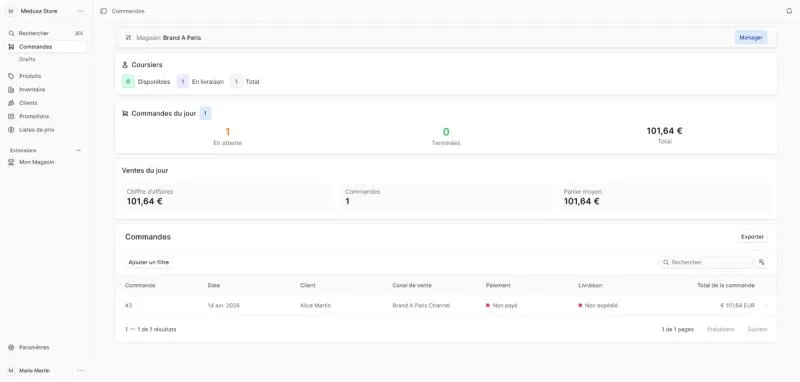Viewport: 800px width, 382px height.
Task: Click the sidebar search magnifier icon
Action: 11,33
